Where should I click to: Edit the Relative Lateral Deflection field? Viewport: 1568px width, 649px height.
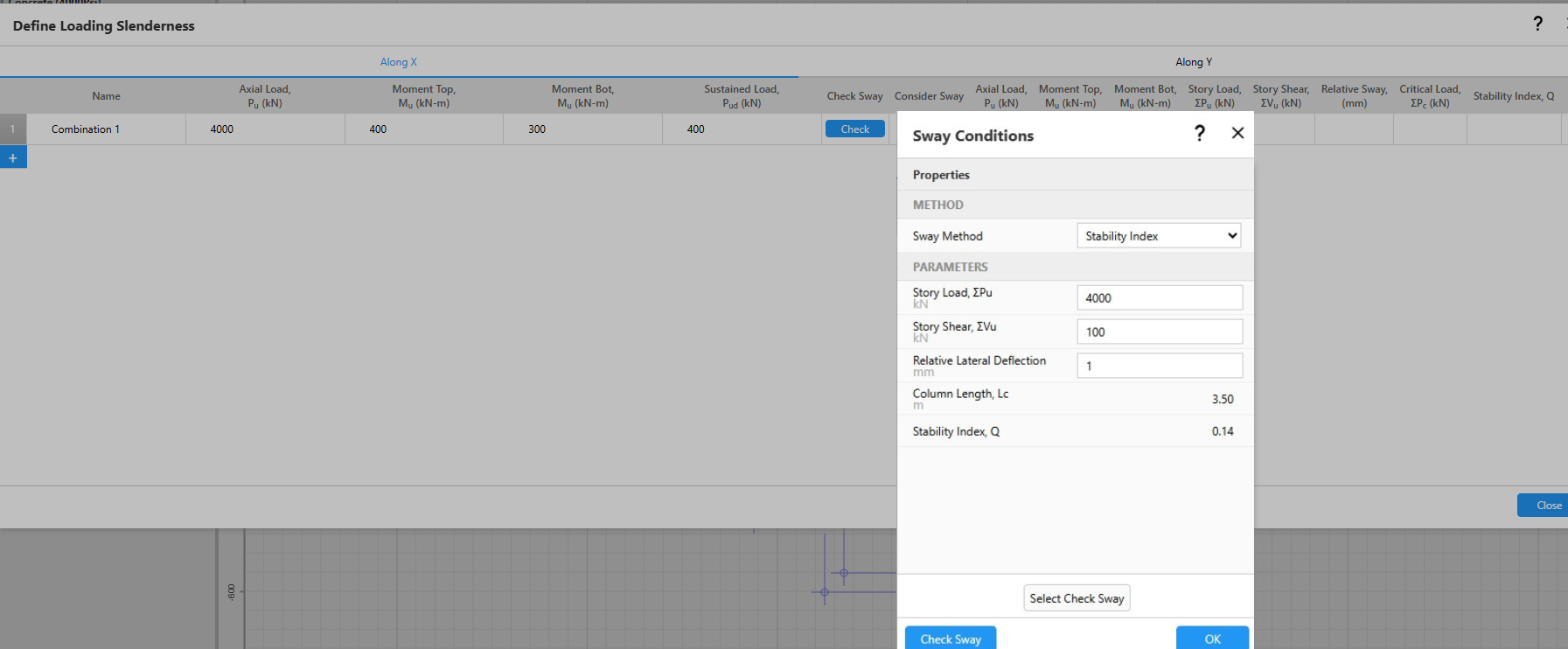pos(1159,366)
